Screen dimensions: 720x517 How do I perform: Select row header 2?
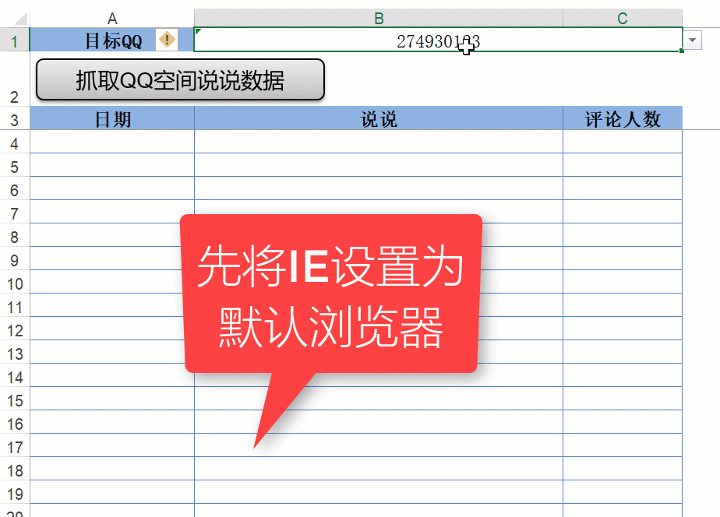(14, 79)
